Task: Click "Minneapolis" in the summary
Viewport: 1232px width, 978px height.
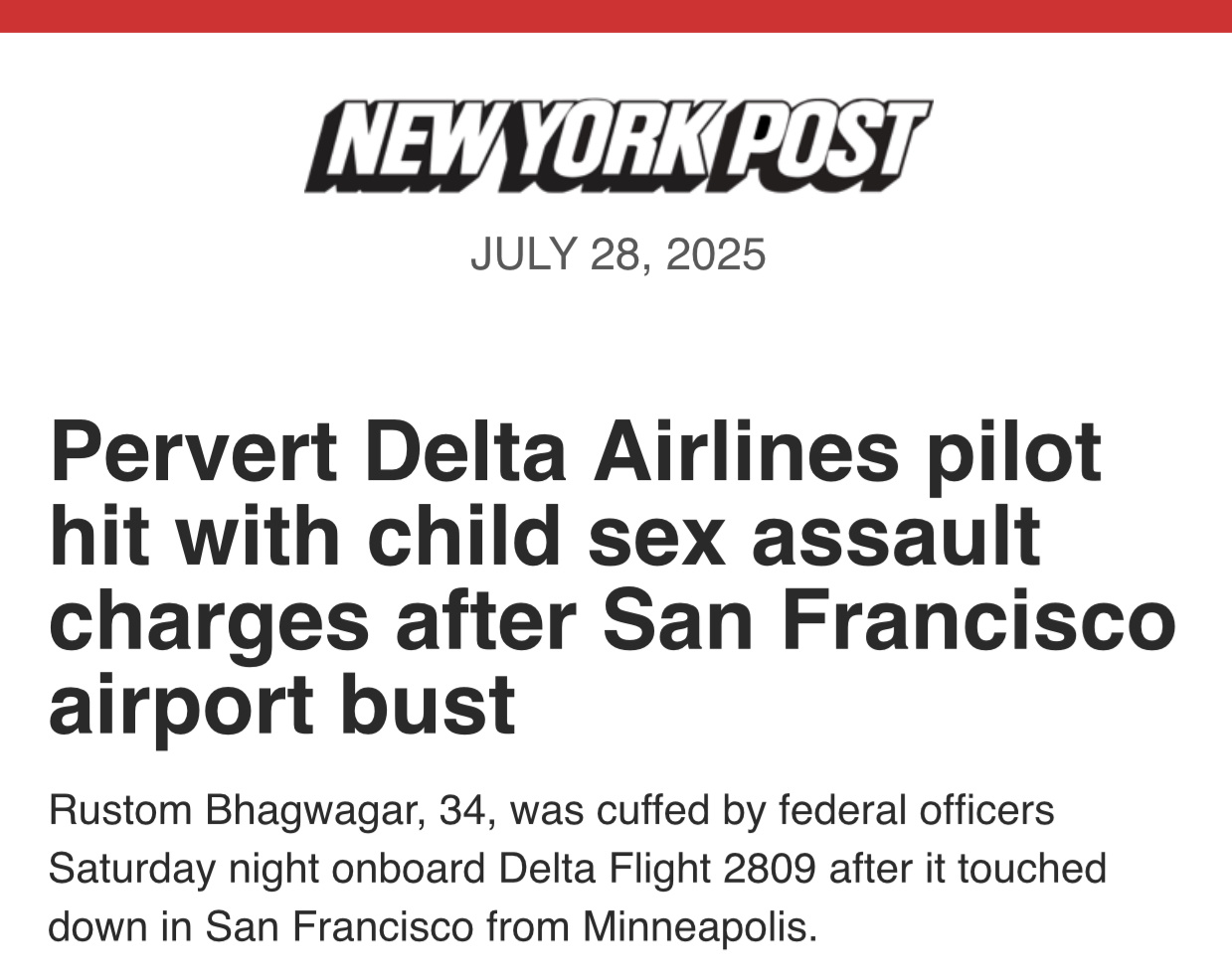Action: click(700, 927)
